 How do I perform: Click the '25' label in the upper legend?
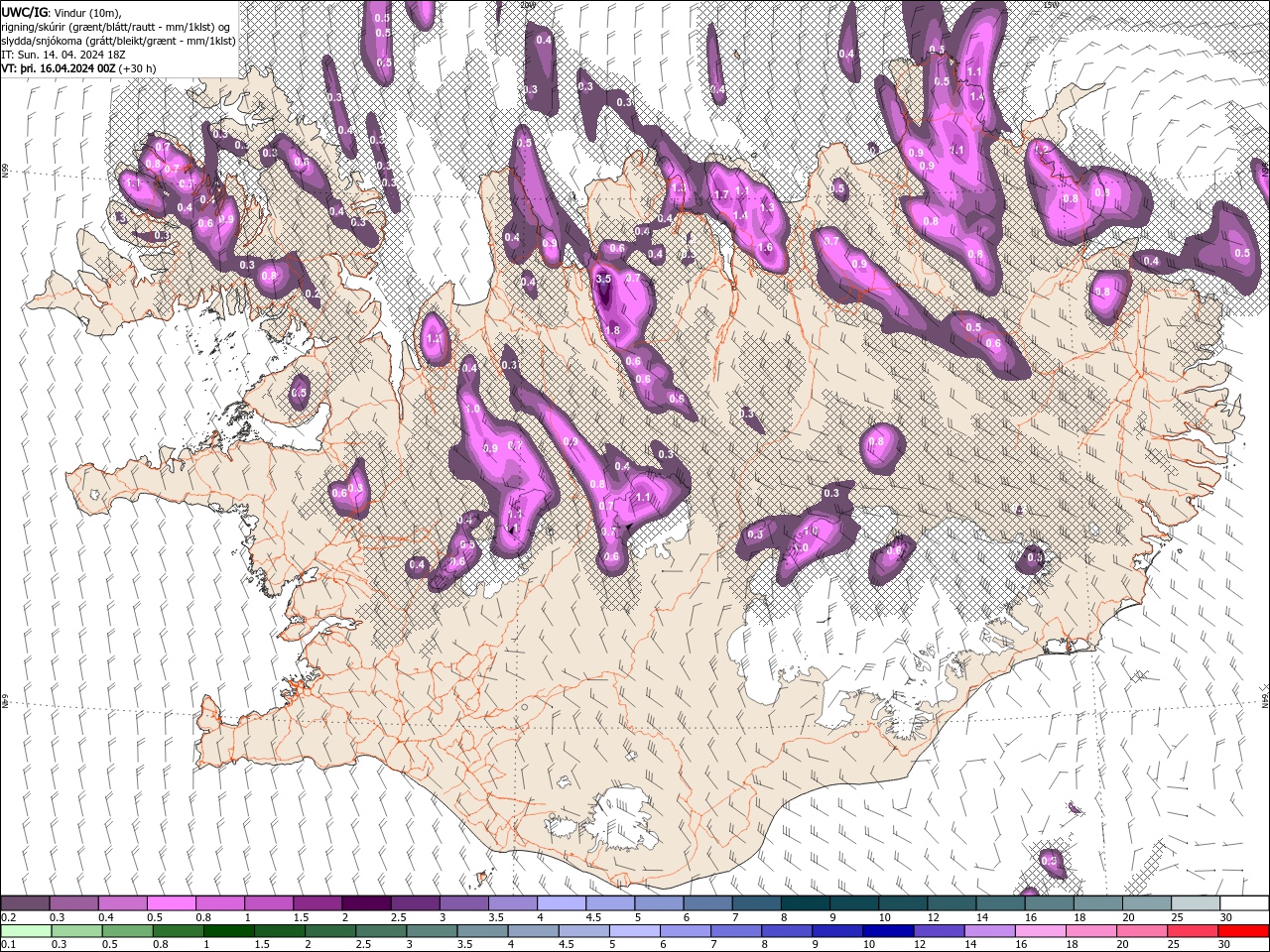1176,917
